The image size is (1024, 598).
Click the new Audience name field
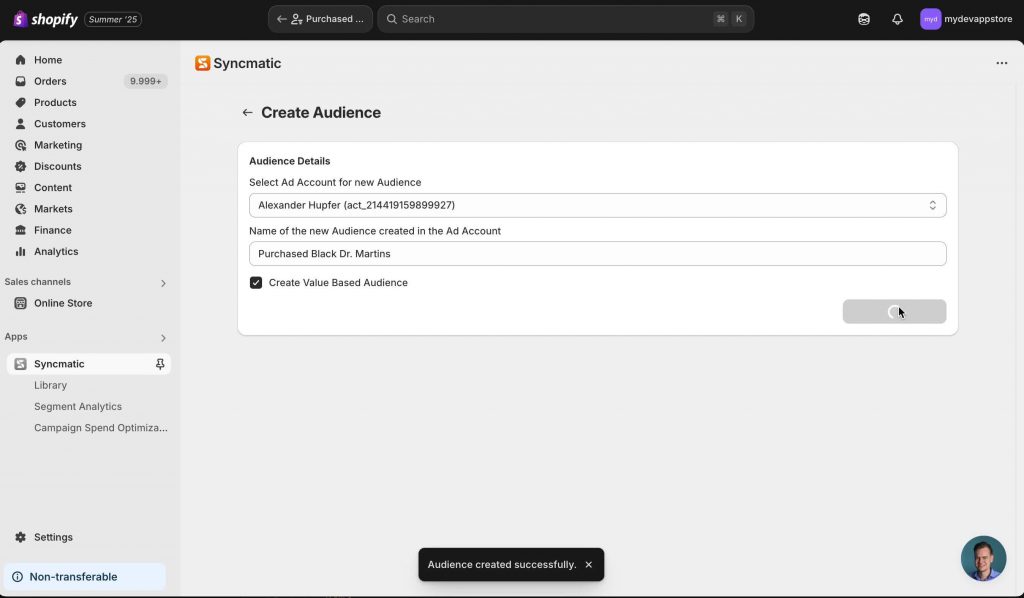(x=598, y=253)
